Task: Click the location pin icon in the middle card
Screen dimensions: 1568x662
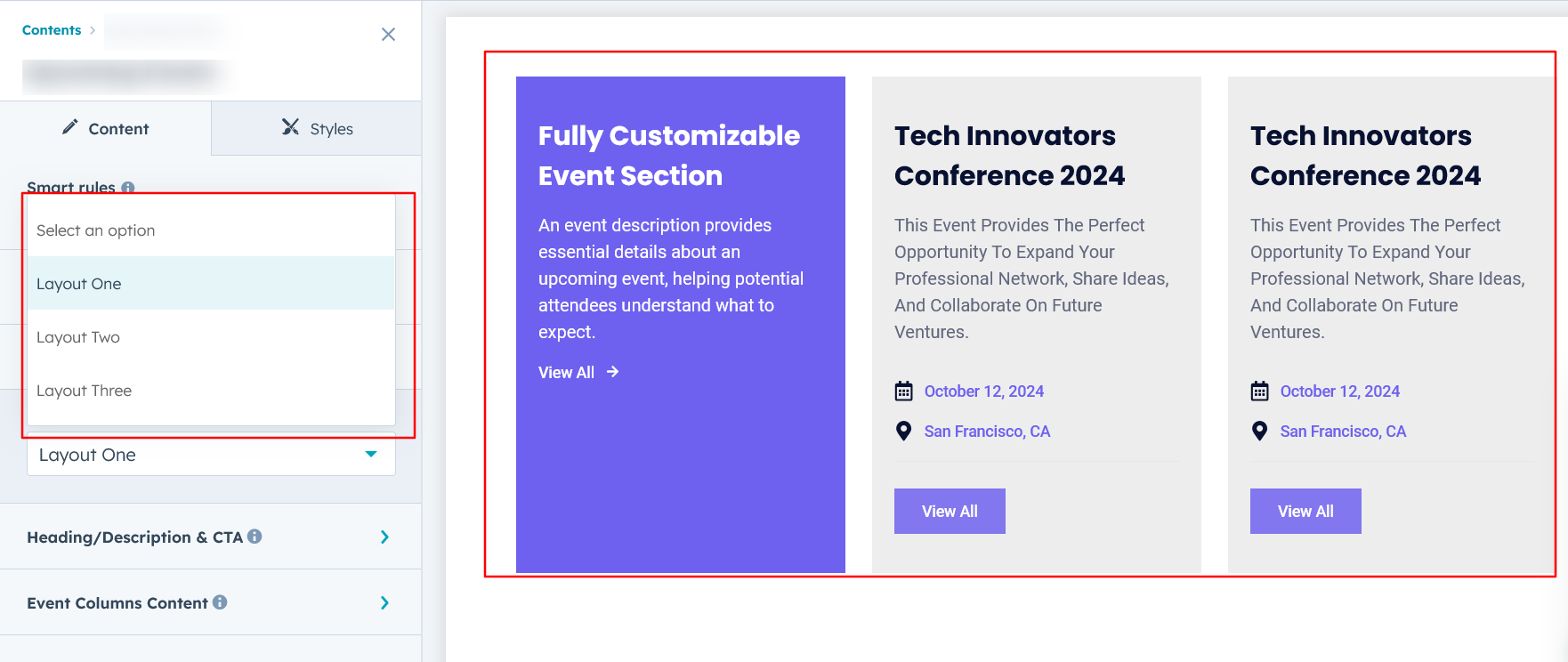Action: point(903,432)
